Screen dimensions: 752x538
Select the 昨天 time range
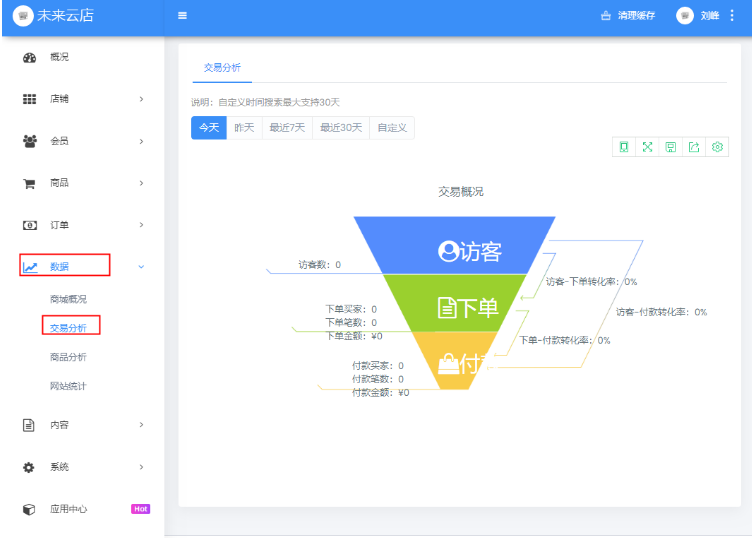tap(244, 128)
